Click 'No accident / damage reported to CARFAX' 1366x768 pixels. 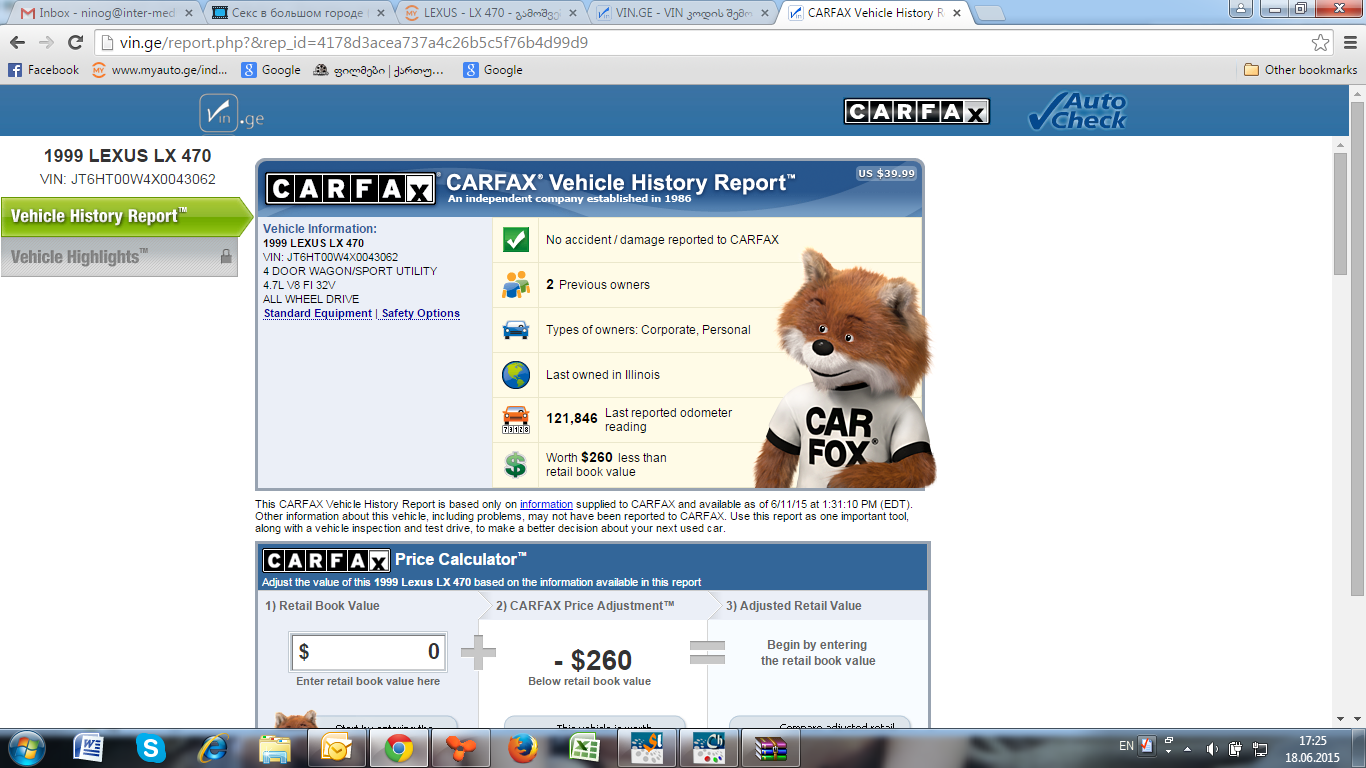tap(662, 240)
